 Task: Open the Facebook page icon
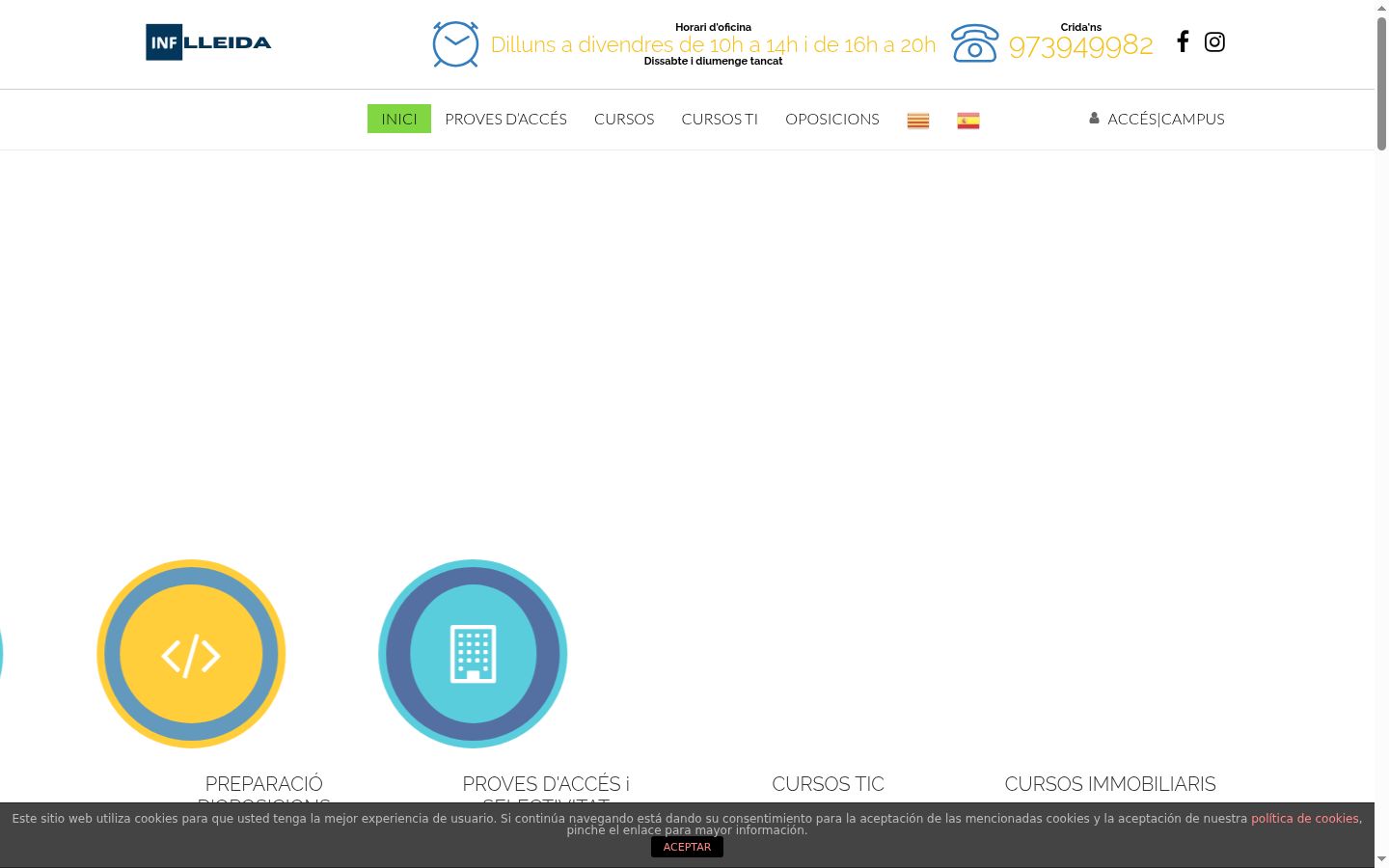tap(1183, 41)
